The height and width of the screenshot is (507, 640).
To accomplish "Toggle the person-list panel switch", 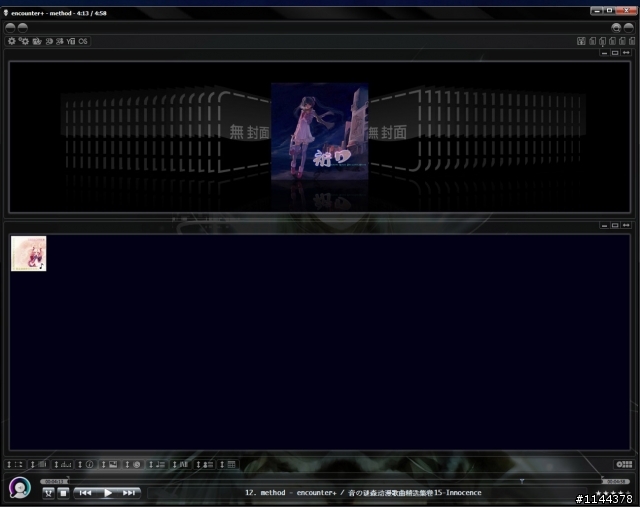I will (x=205, y=465).
